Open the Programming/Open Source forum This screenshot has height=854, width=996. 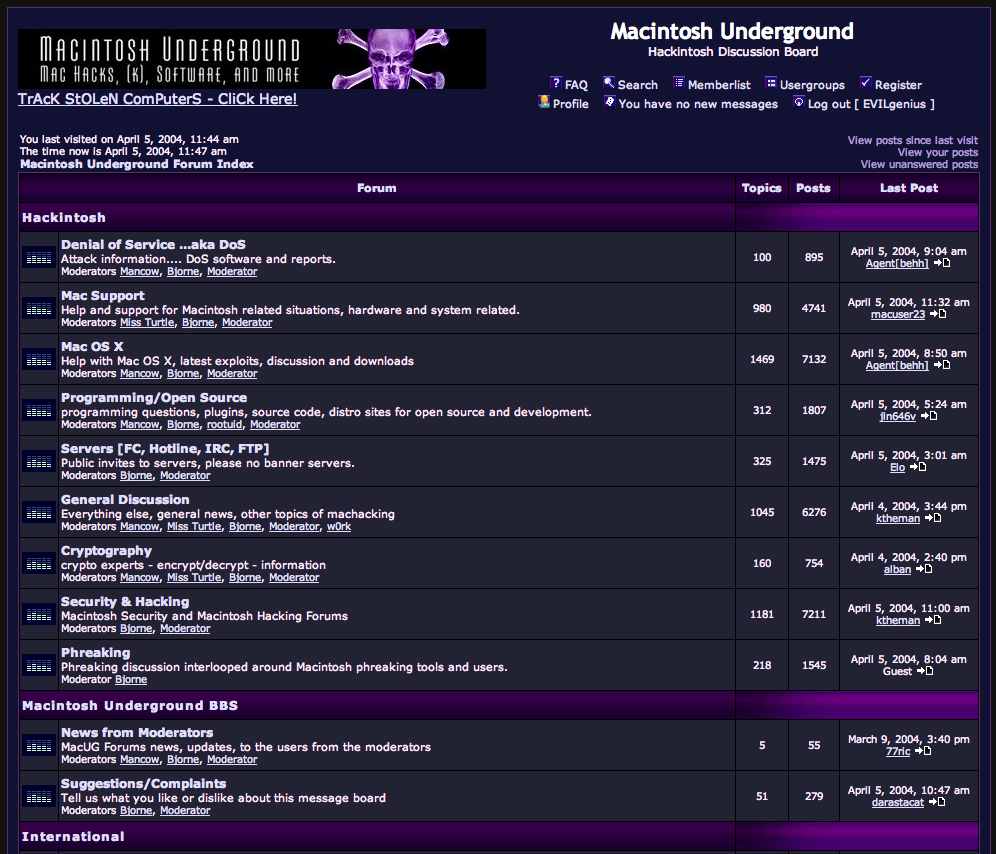pyautogui.click(x=154, y=397)
